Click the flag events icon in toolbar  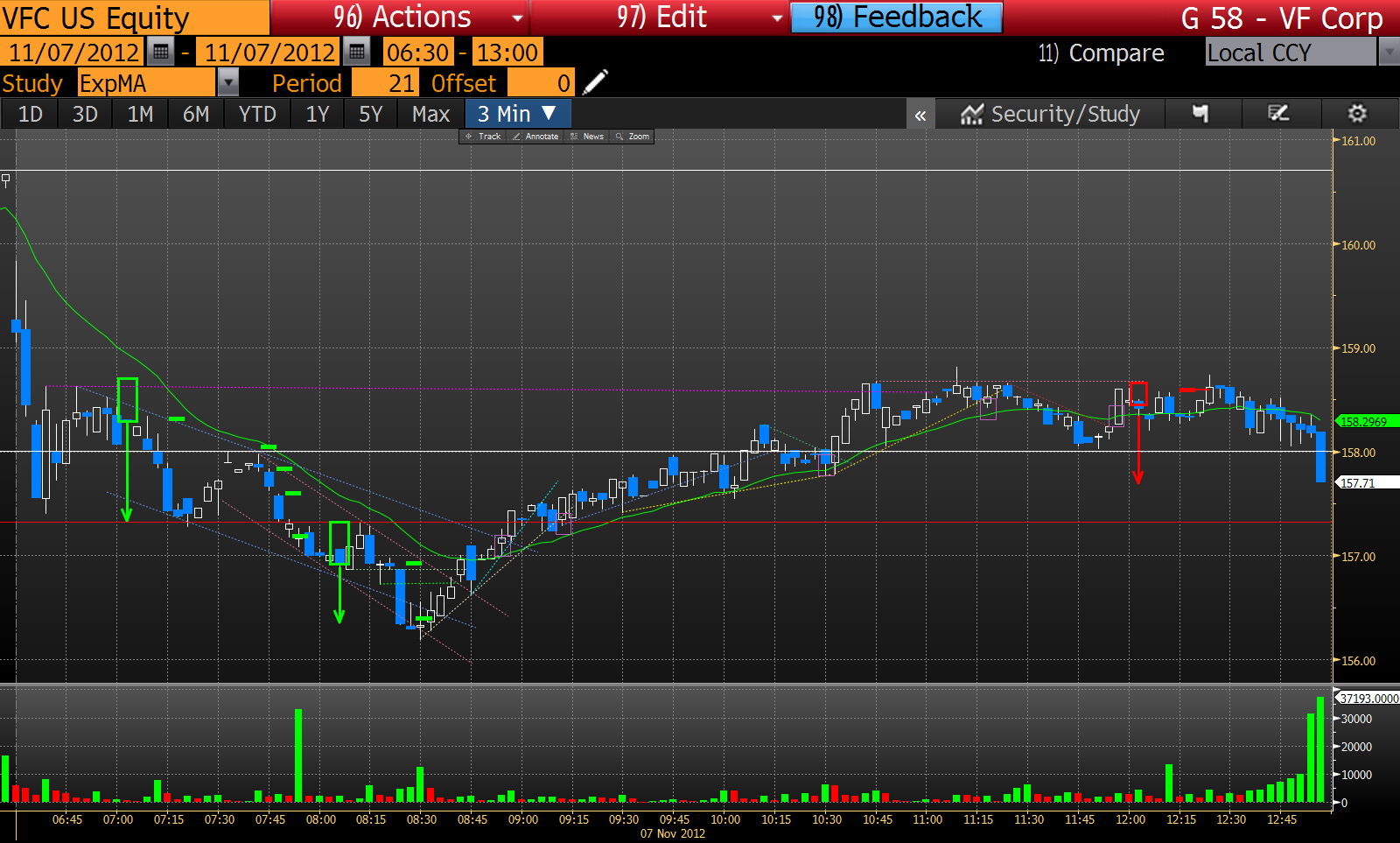point(1200,114)
